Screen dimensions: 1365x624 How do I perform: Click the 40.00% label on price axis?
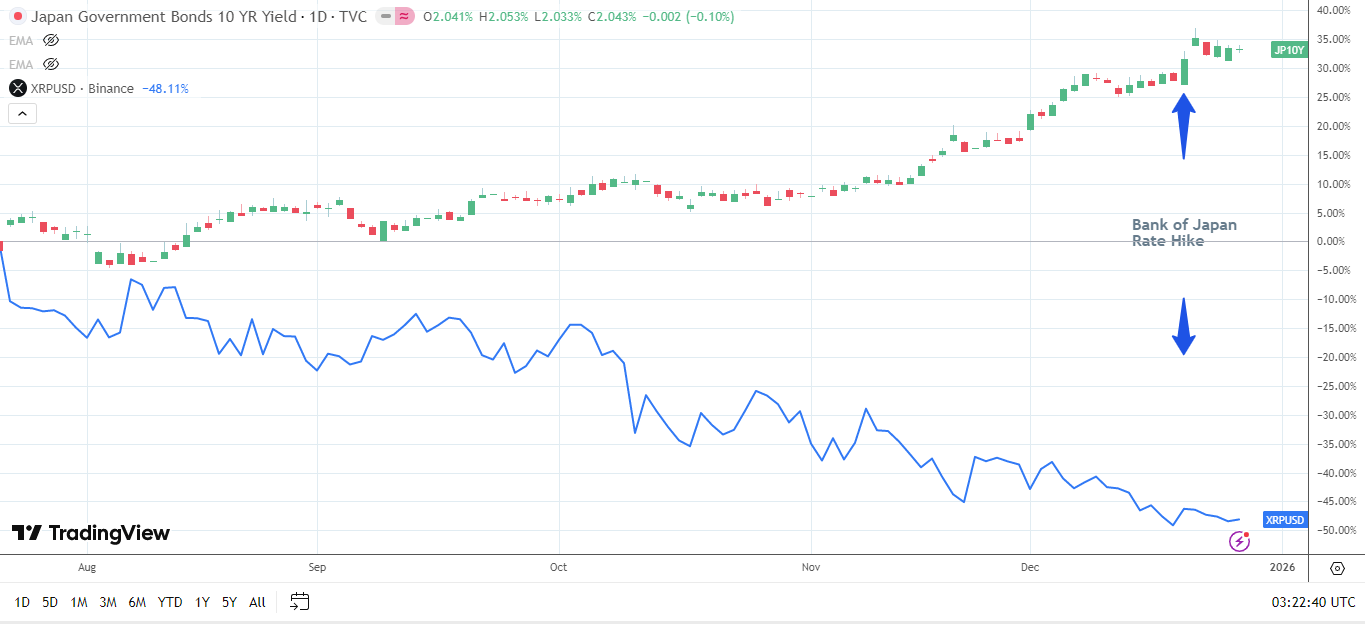point(1334,10)
